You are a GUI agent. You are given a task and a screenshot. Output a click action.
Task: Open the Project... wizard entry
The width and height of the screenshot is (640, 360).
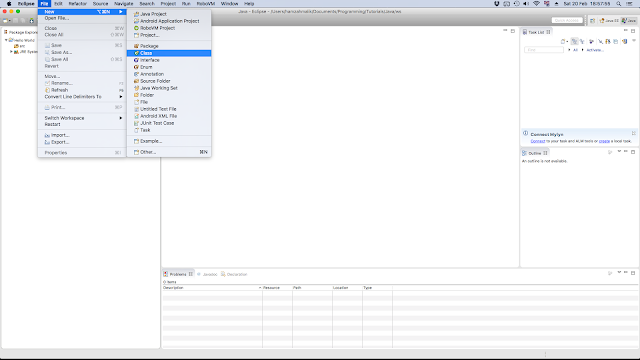tap(169, 35)
